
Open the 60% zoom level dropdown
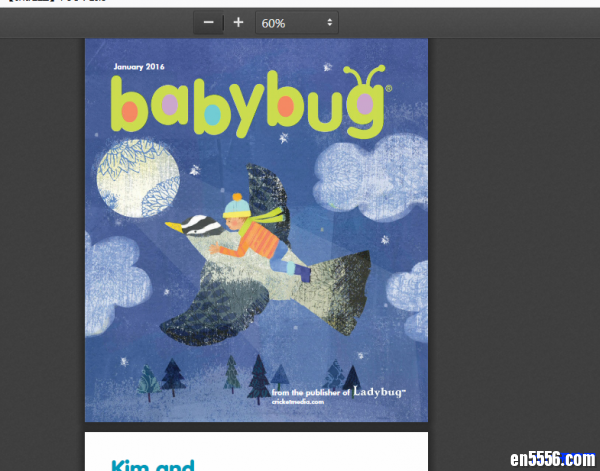(x=296, y=22)
